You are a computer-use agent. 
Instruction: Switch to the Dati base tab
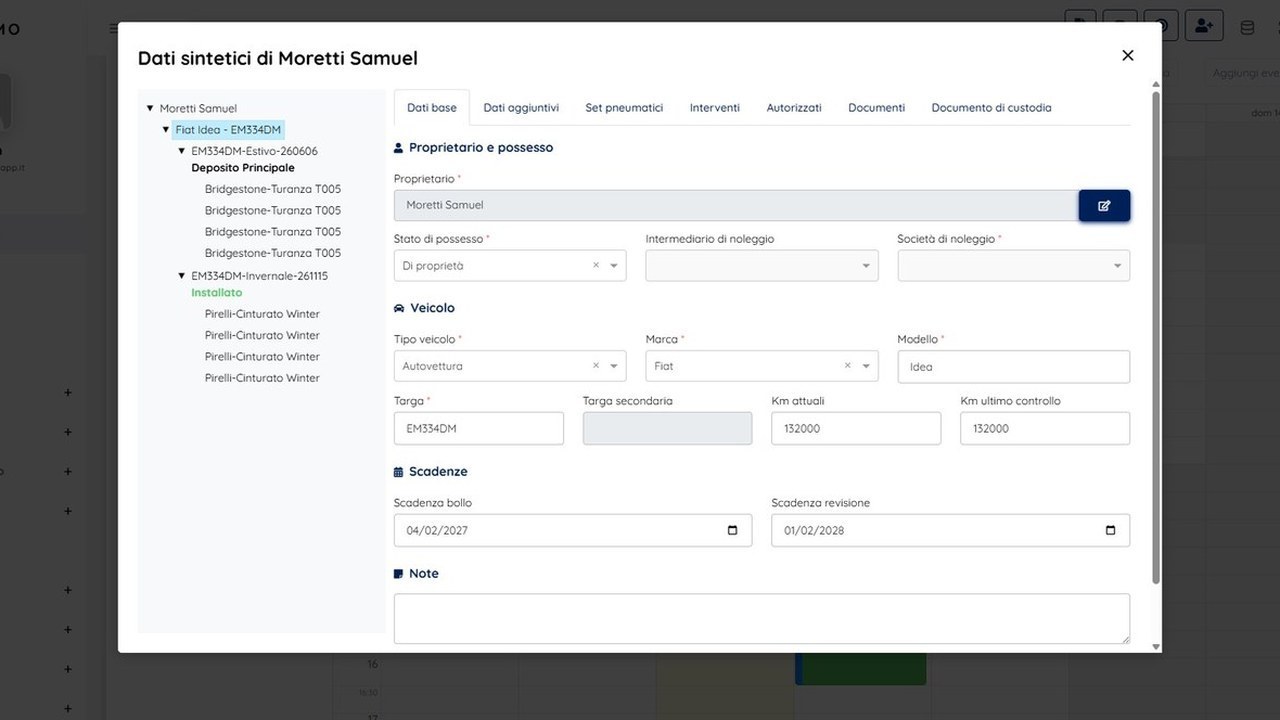[432, 108]
